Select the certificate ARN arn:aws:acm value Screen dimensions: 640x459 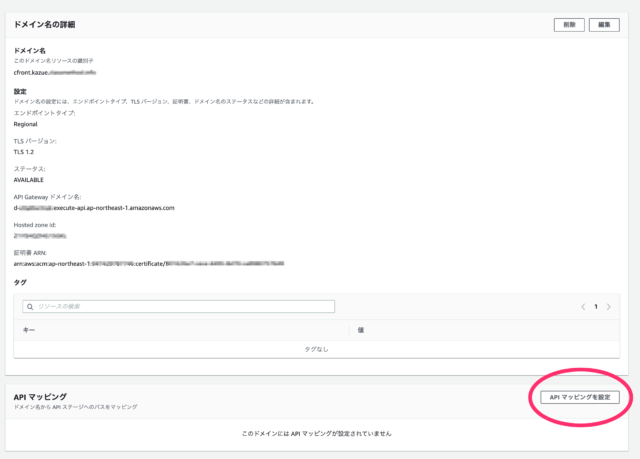149,264
